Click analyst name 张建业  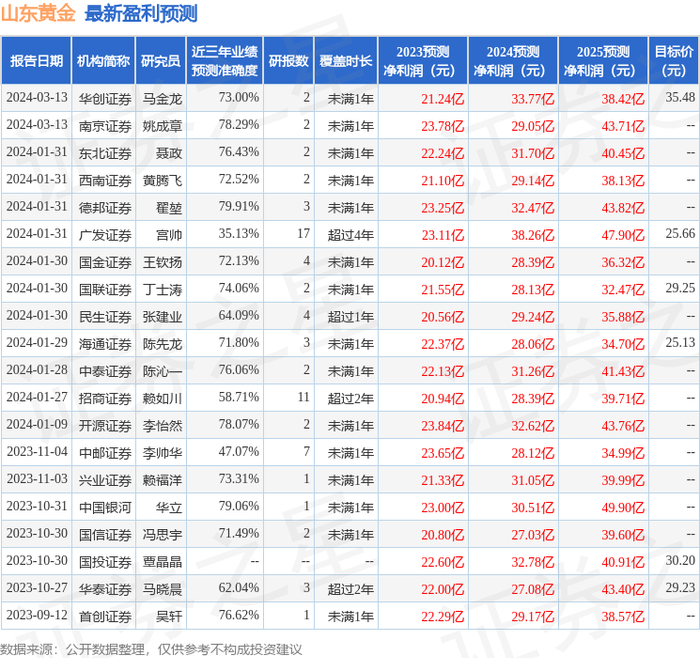click(x=162, y=317)
